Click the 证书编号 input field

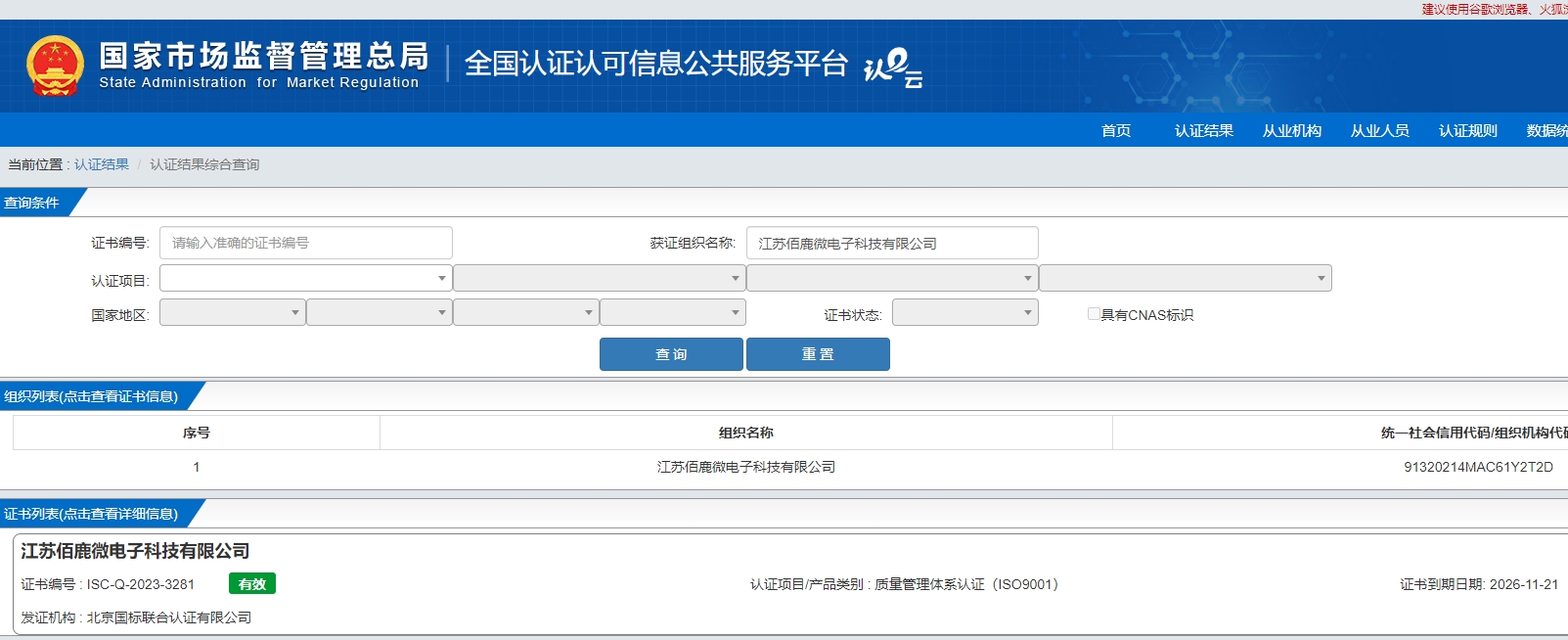[x=306, y=243]
